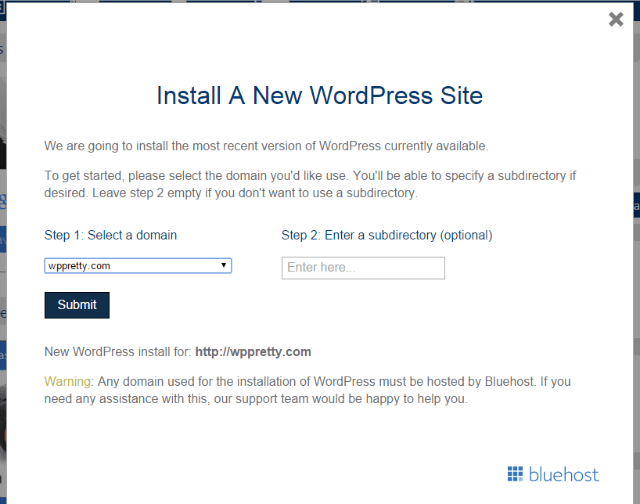Select the 'Step 1: Select a domain' label
The height and width of the screenshot is (504, 640).
pyautogui.click(x=110, y=235)
